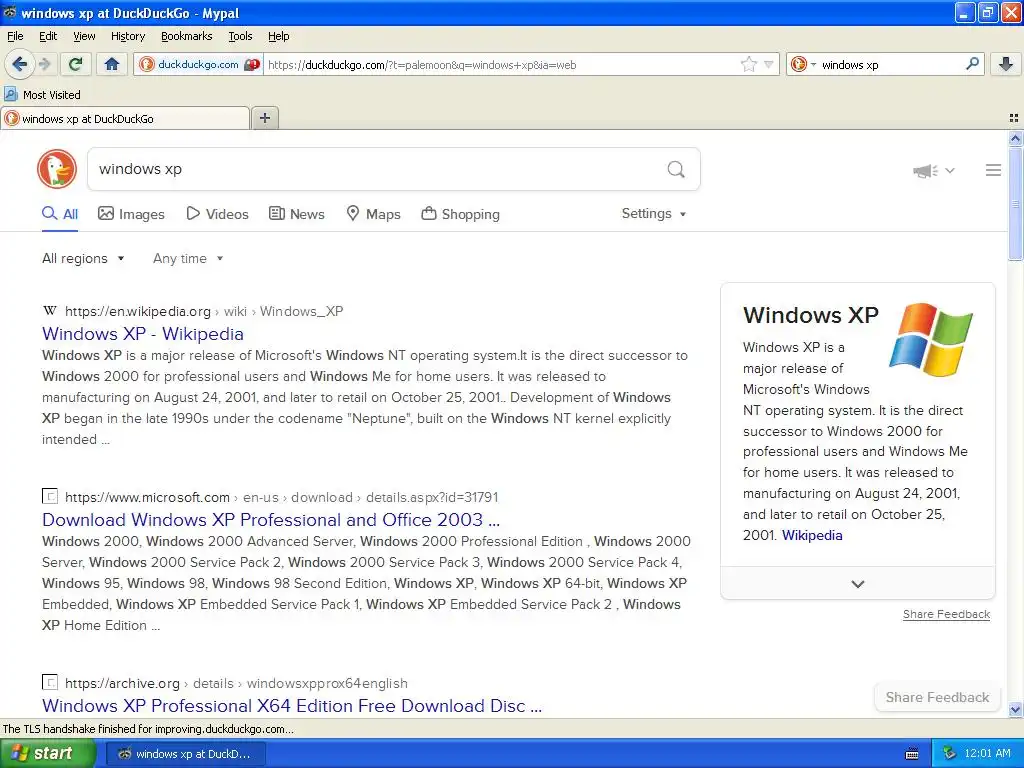Image resolution: width=1024 pixels, height=768 pixels.
Task: Select the All results tab
Action: pos(60,214)
